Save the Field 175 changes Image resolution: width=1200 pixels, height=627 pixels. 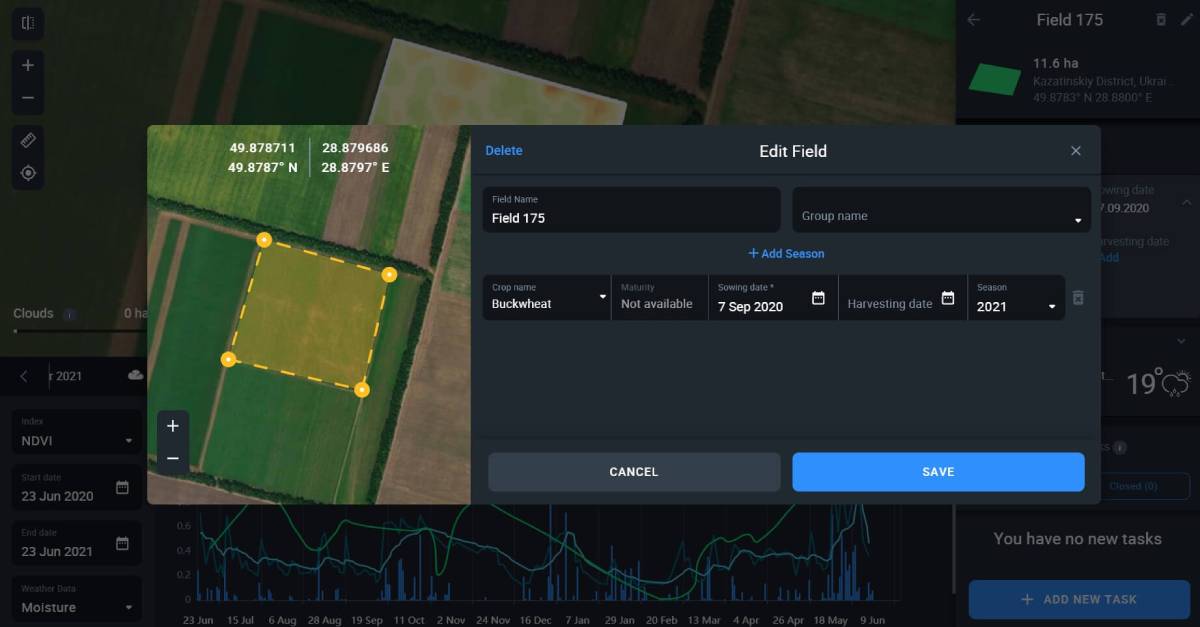pos(937,471)
